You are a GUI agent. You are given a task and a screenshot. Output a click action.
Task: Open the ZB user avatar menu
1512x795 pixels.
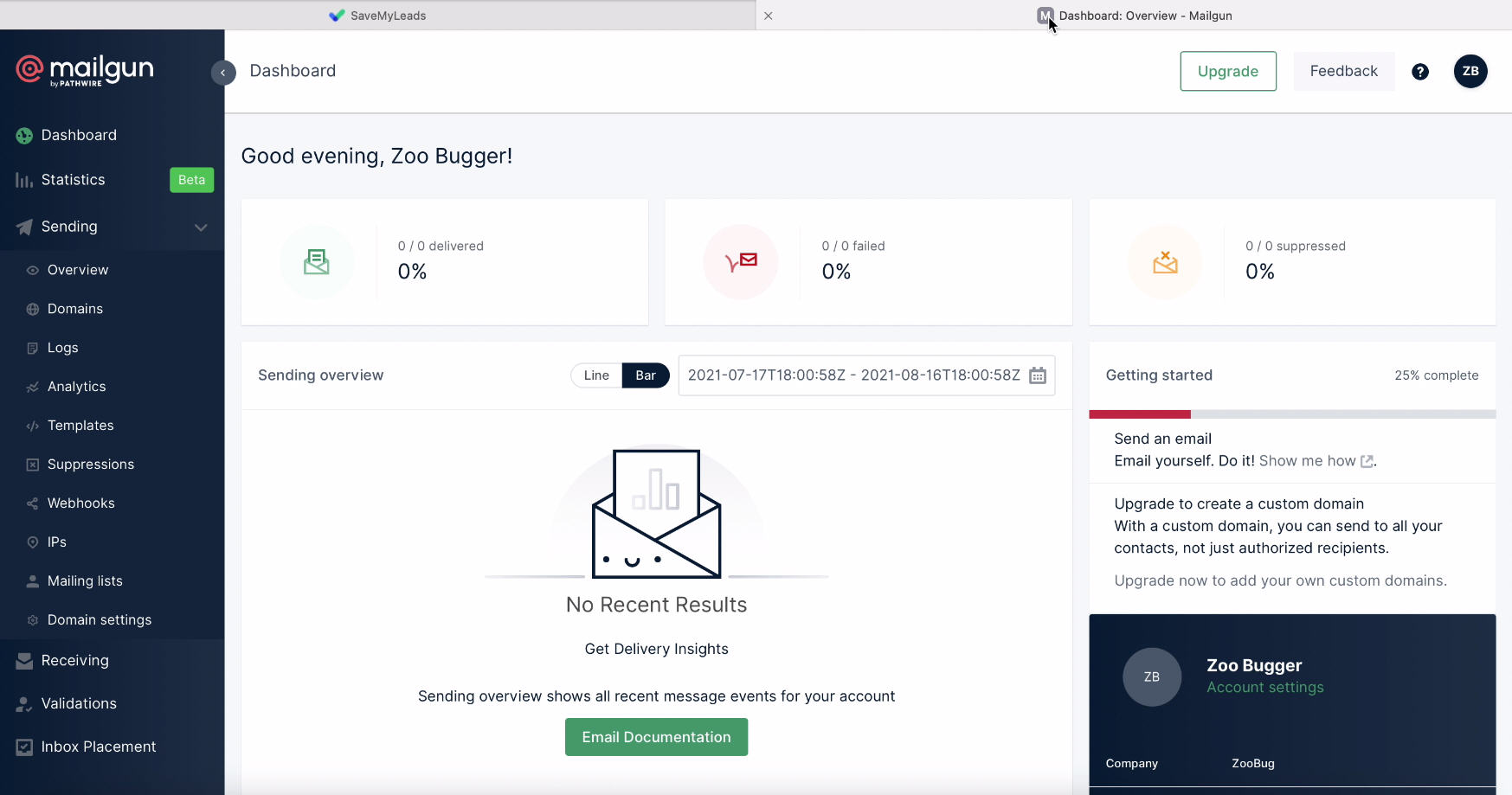[1470, 71]
